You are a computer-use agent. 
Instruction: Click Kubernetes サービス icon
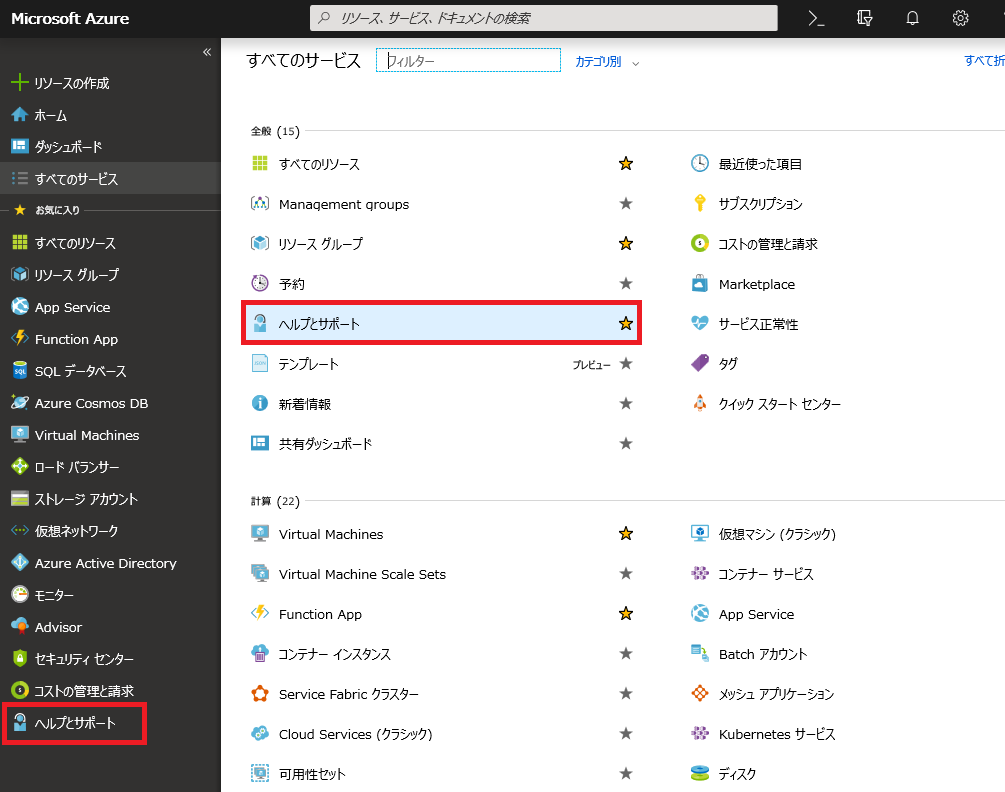pos(700,734)
